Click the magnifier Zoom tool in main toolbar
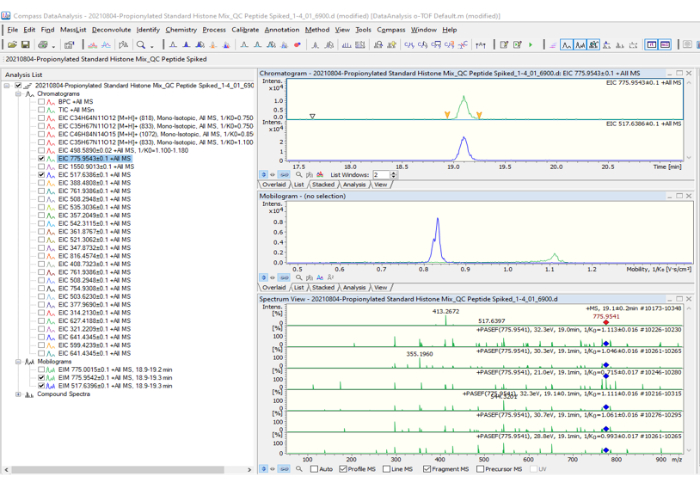 pyautogui.click(x=141, y=45)
